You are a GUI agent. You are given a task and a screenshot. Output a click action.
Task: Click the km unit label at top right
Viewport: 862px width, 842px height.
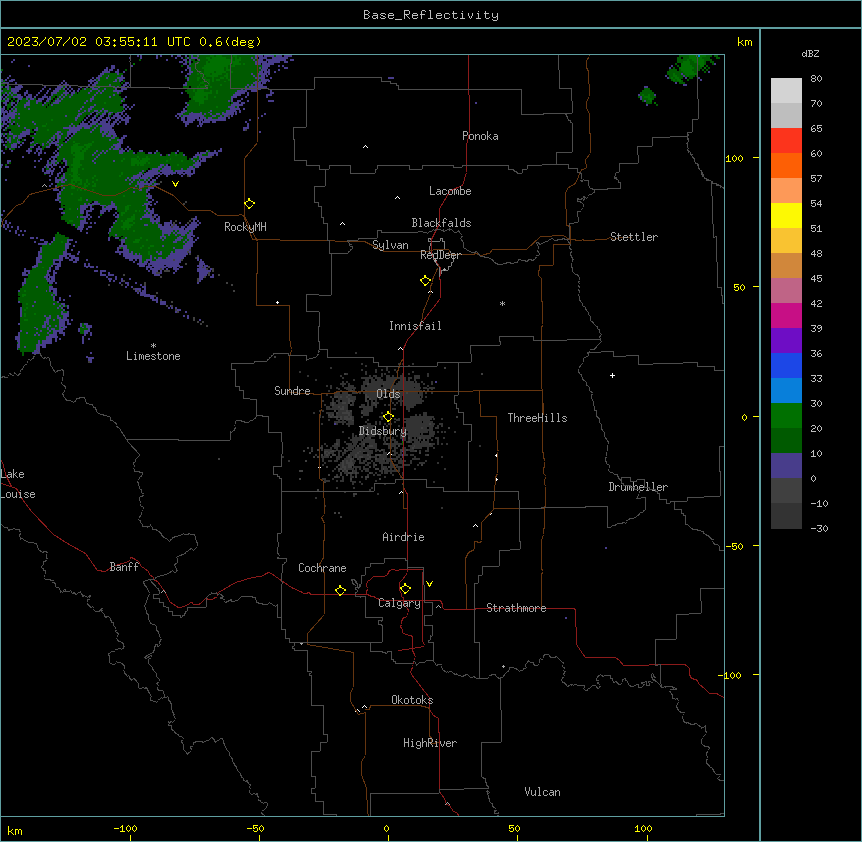click(x=744, y=42)
